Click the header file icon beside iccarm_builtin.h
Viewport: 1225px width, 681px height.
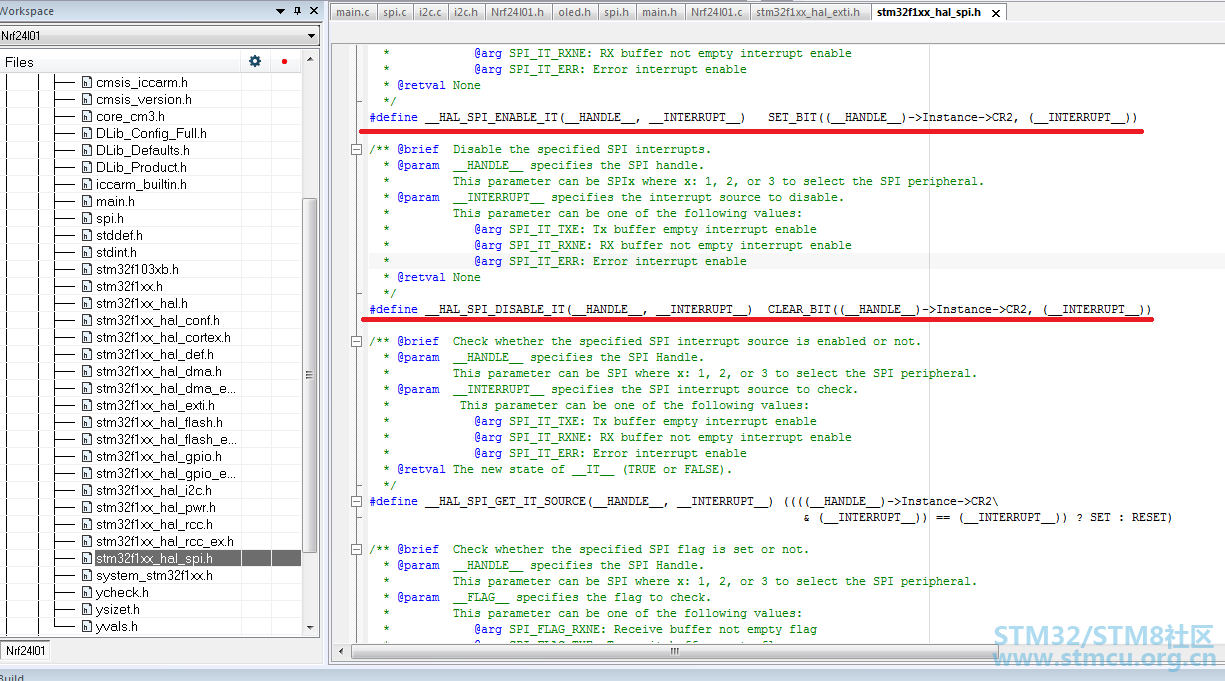click(x=87, y=184)
